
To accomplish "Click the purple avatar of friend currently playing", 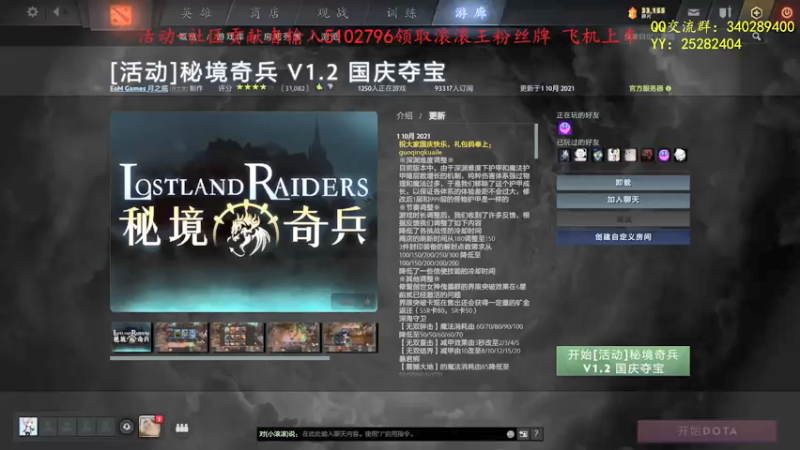I will tap(564, 128).
